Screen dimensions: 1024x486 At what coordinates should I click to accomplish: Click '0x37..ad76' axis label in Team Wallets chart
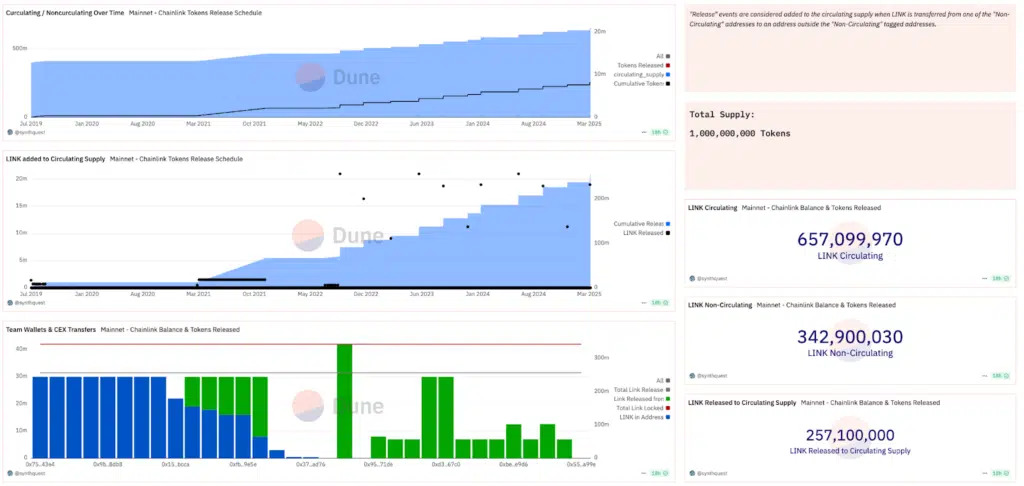pos(310,463)
